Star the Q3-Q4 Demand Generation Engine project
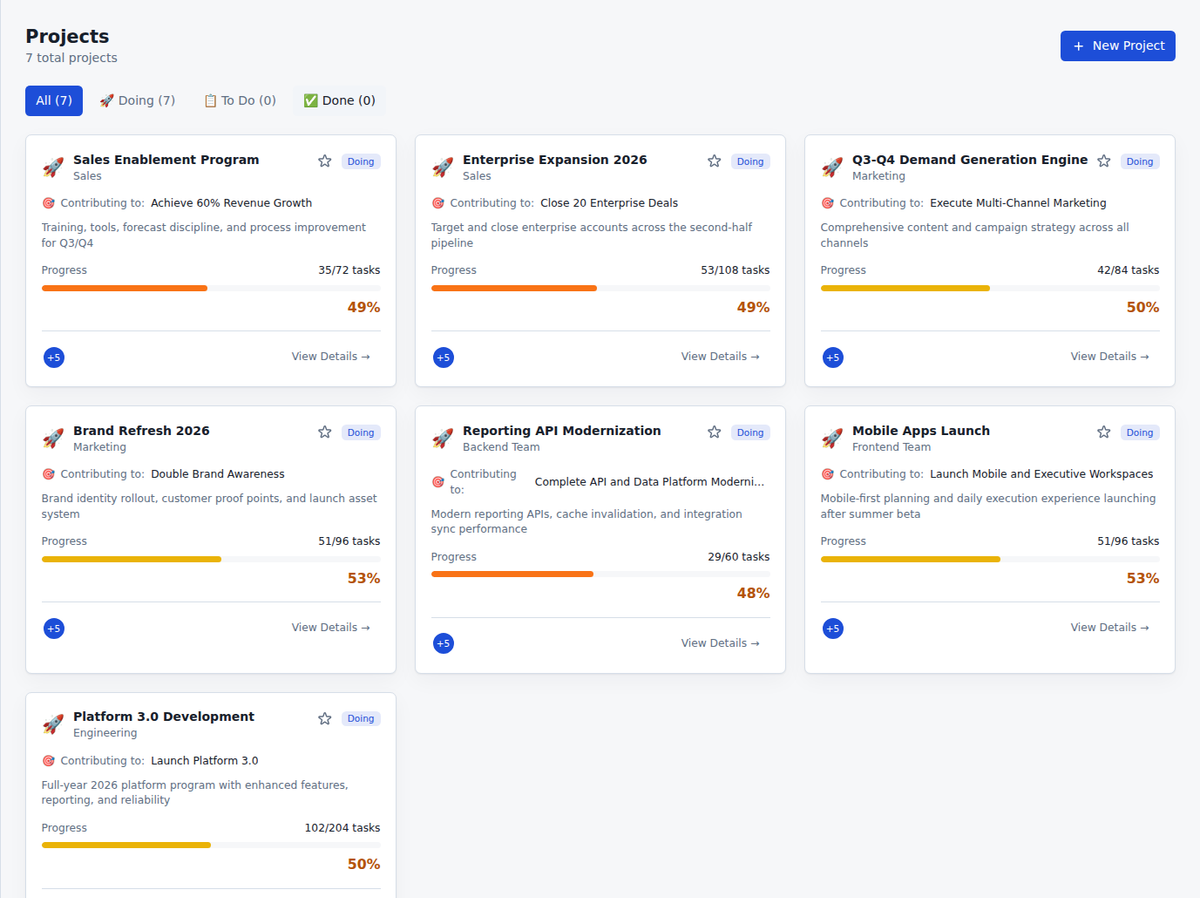 click(1104, 161)
